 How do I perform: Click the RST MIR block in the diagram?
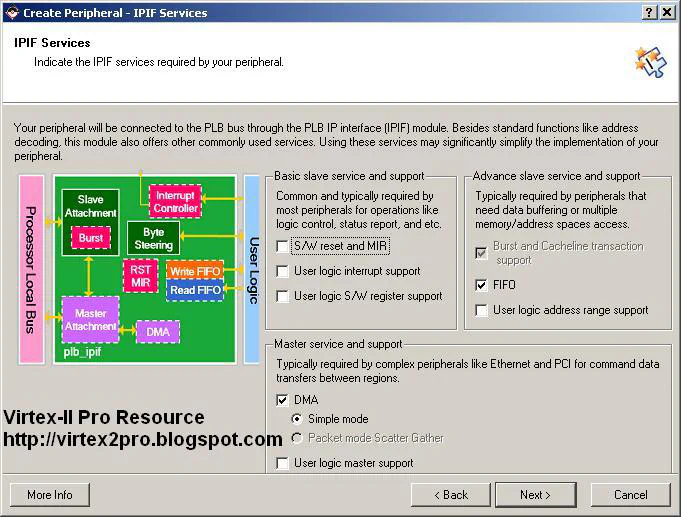(139, 275)
